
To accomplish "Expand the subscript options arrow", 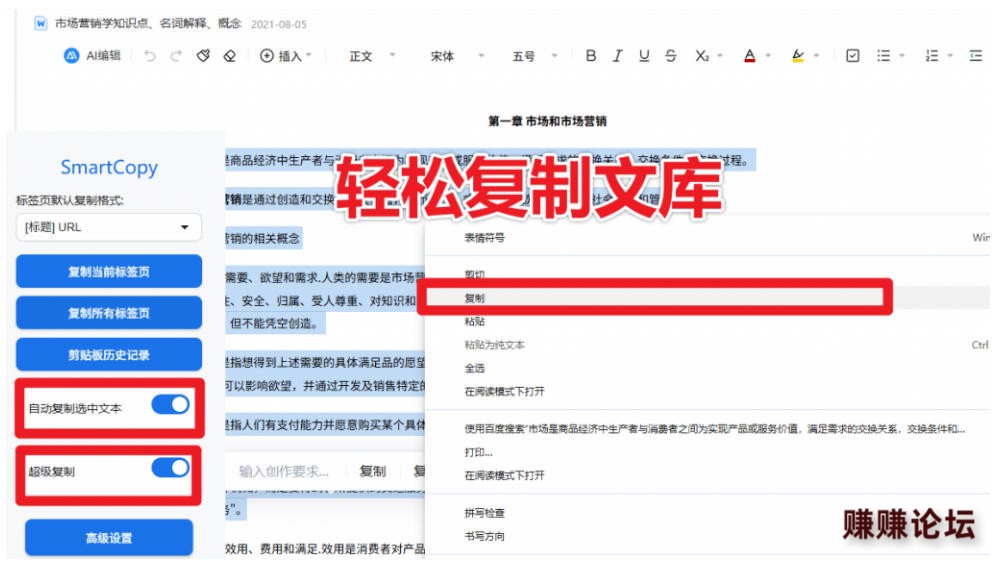I will pos(720,56).
